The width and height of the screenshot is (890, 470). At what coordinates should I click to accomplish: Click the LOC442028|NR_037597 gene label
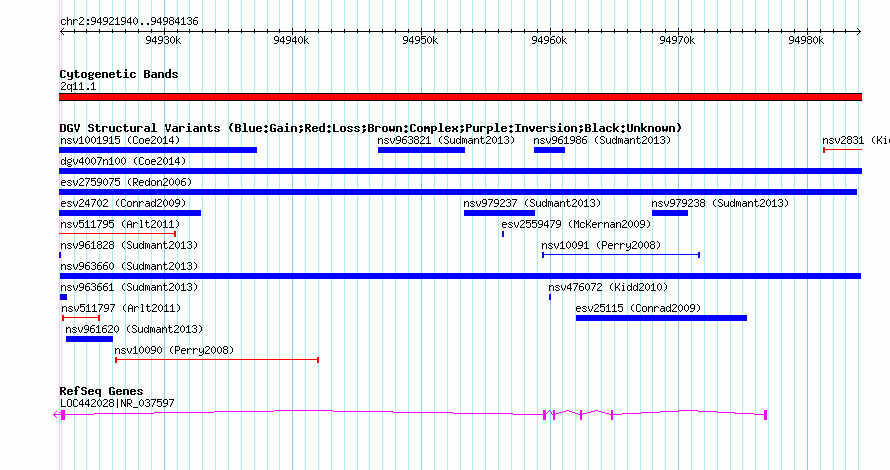pos(117,403)
